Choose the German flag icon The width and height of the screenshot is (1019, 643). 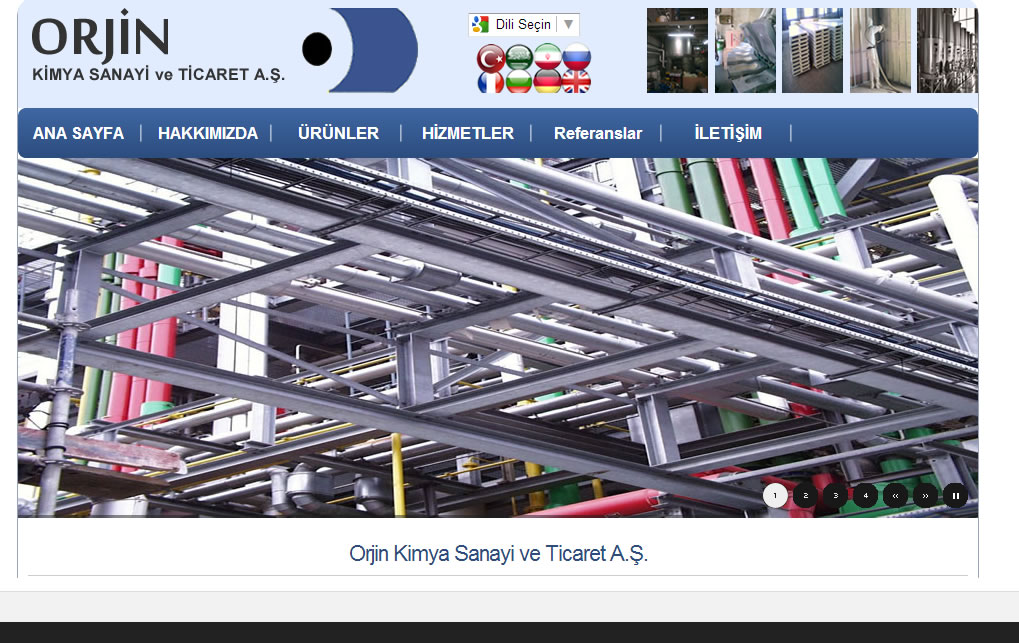[x=548, y=83]
